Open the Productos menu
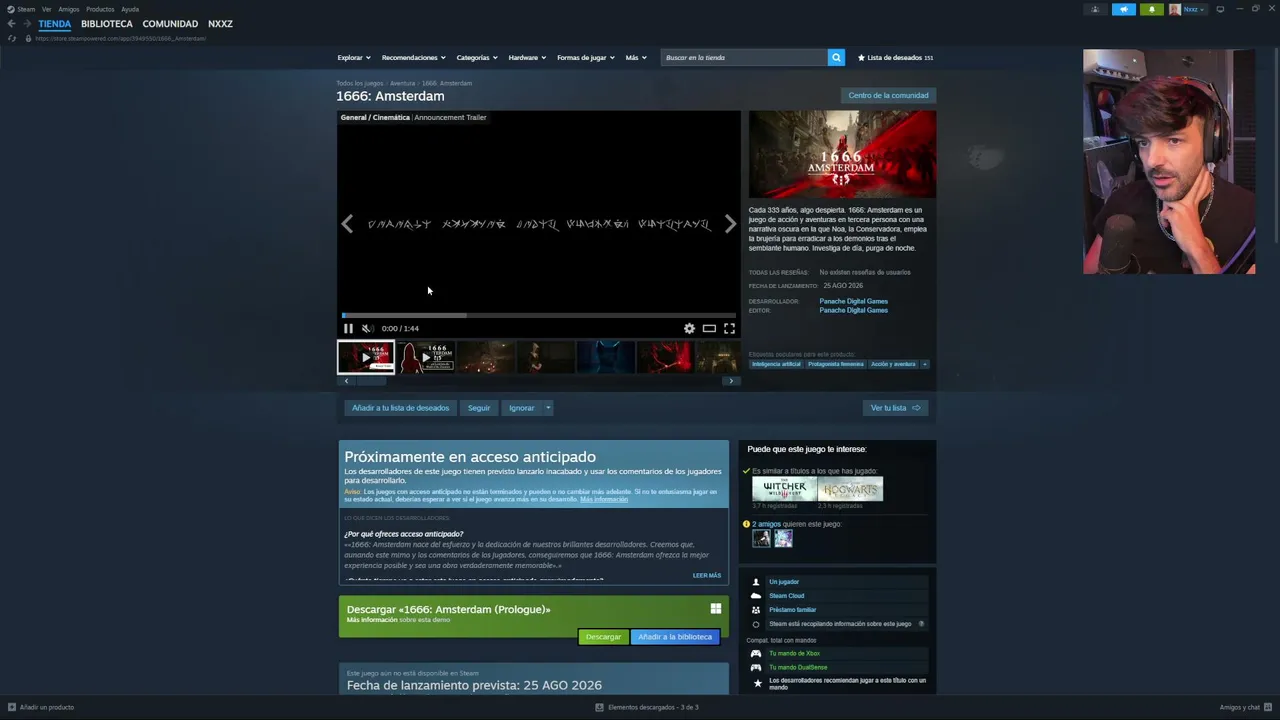Screen dimensions: 1280x720 pyautogui.click(x=100, y=9)
